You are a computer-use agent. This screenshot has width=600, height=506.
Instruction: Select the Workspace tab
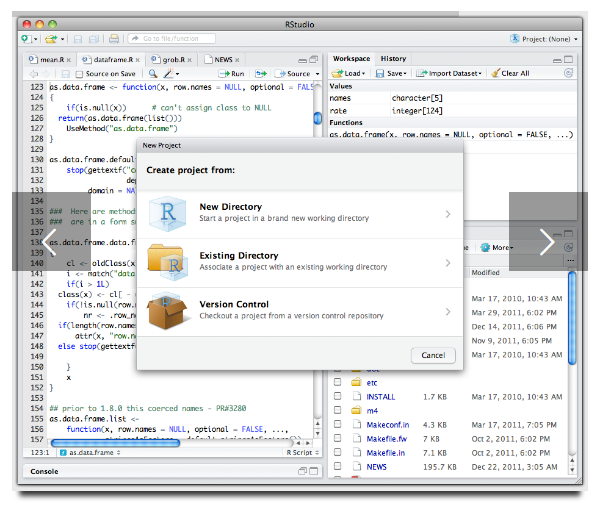pos(351,59)
